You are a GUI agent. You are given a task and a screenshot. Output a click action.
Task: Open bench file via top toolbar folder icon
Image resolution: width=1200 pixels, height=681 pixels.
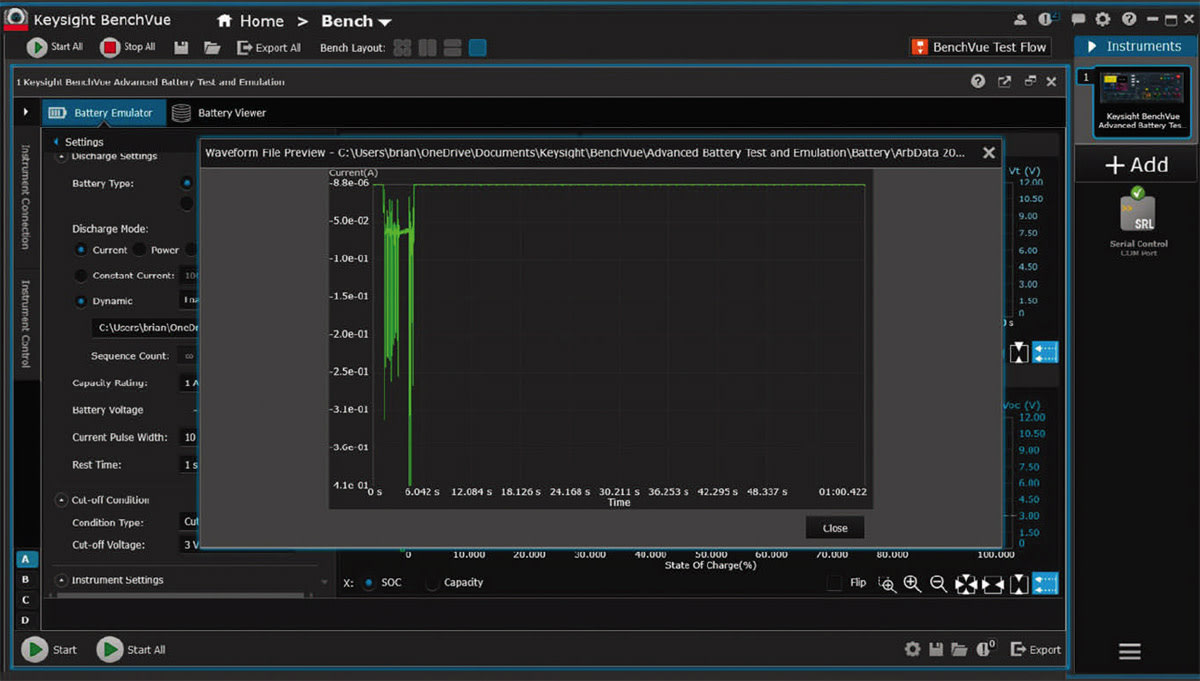point(212,47)
